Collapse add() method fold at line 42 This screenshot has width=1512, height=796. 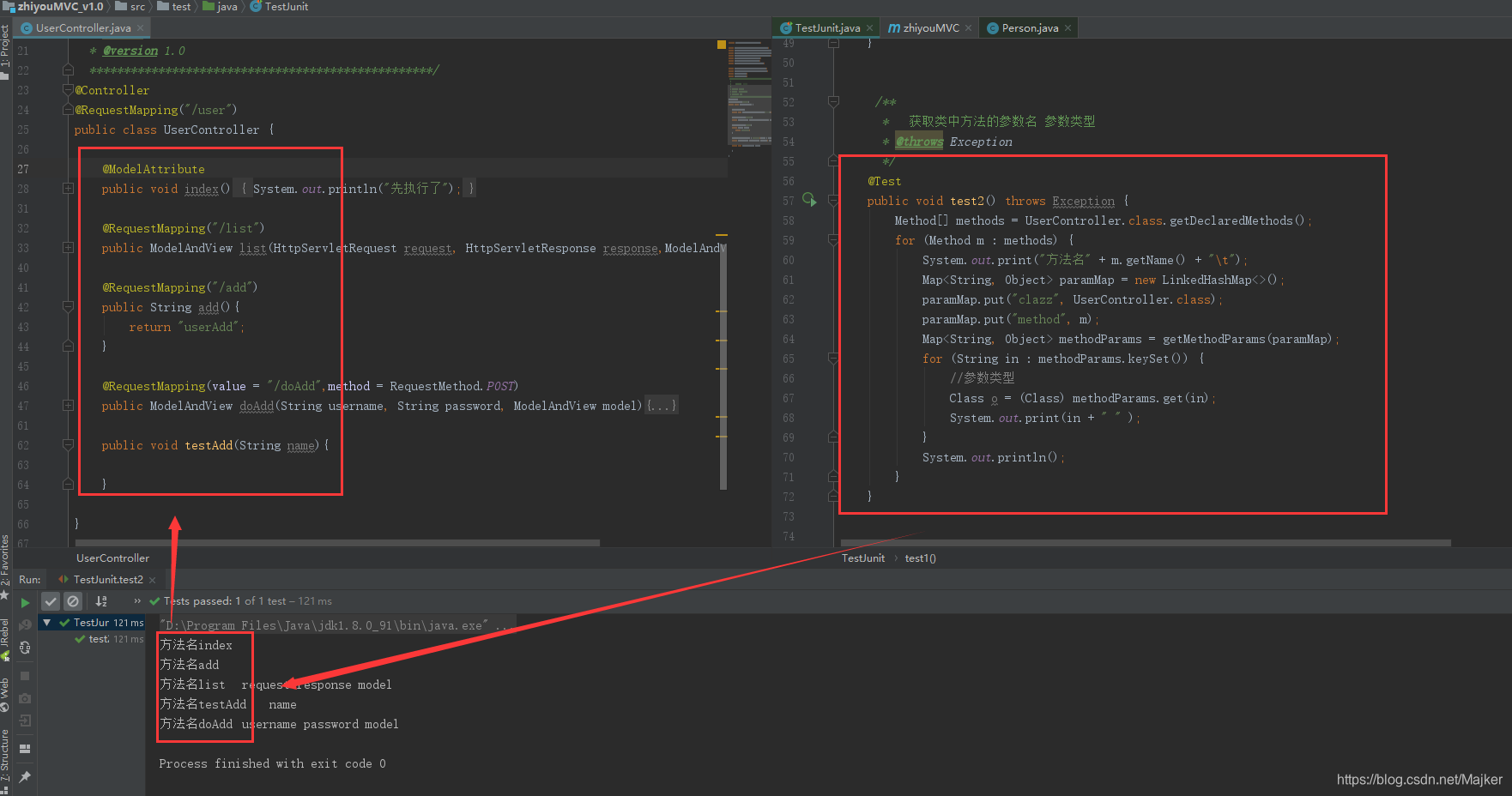pyautogui.click(x=68, y=307)
